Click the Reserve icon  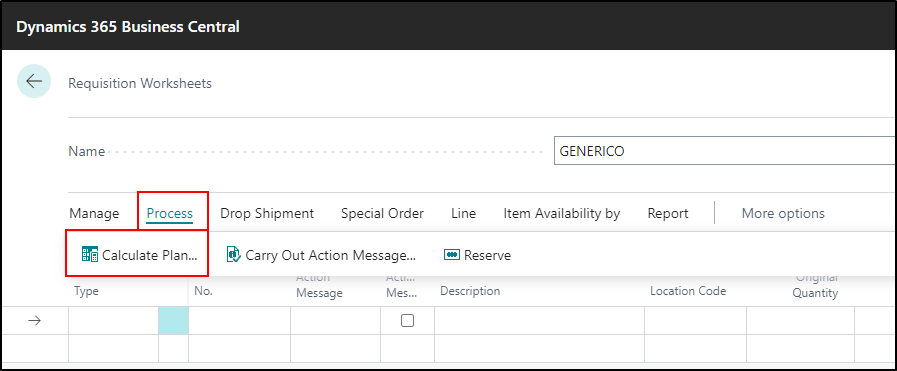(452, 255)
